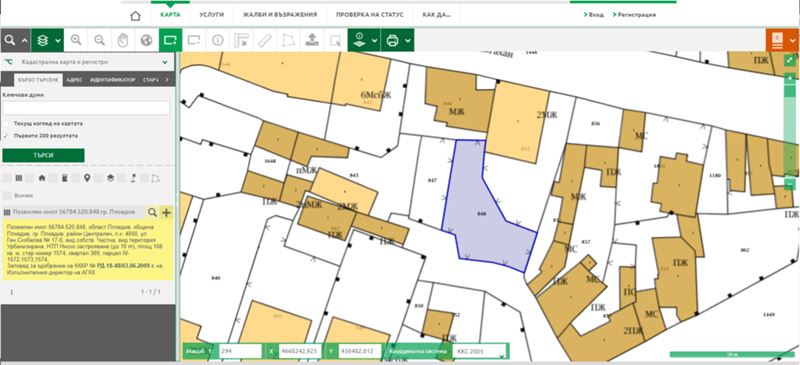Image resolution: width=800 pixels, height=365 pixels.
Task: Activate the info identify tool
Action: click(x=218, y=40)
